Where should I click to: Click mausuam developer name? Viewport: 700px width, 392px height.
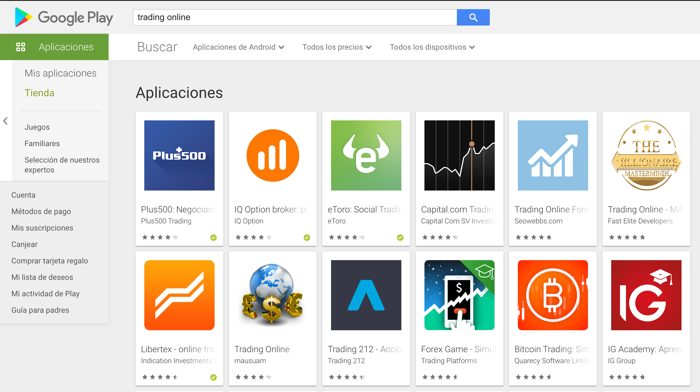point(250,361)
